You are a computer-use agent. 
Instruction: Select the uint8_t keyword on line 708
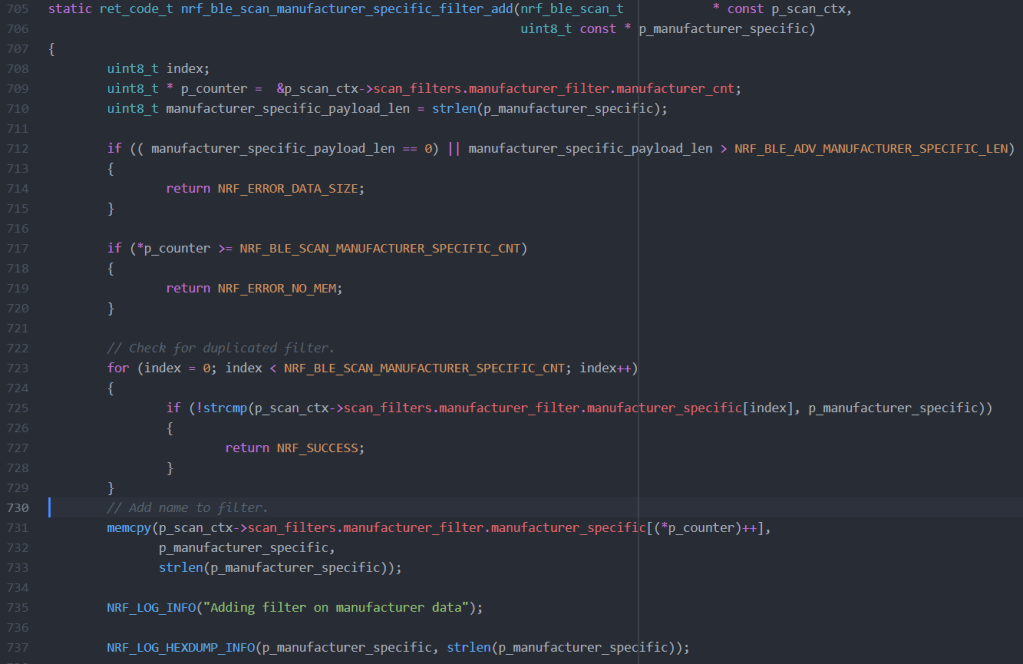(x=131, y=68)
